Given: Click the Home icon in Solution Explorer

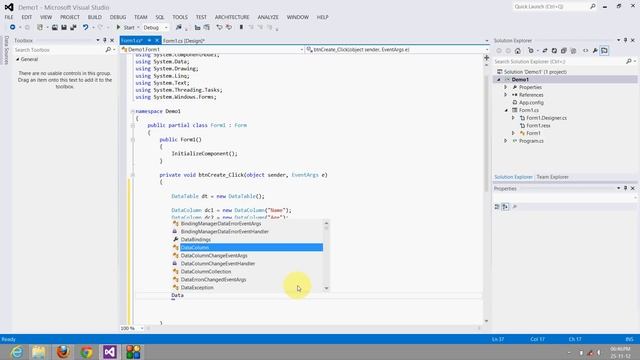Looking at the screenshot, I should pos(518,51).
